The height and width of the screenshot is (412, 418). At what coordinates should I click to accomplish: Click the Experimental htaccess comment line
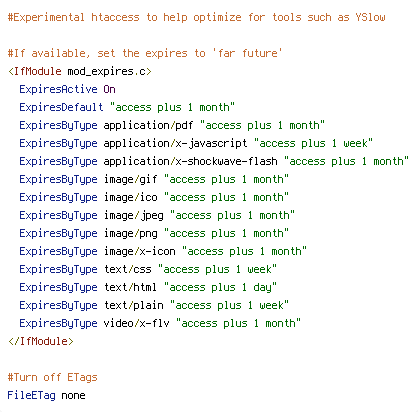pos(197,17)
